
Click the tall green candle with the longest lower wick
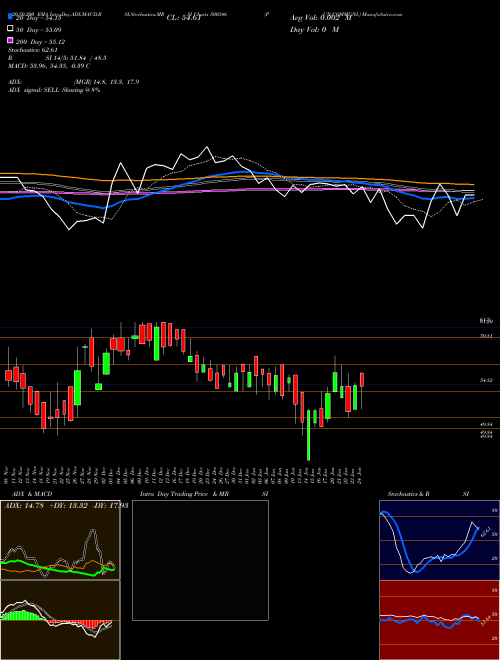click(x=309, y=435)
